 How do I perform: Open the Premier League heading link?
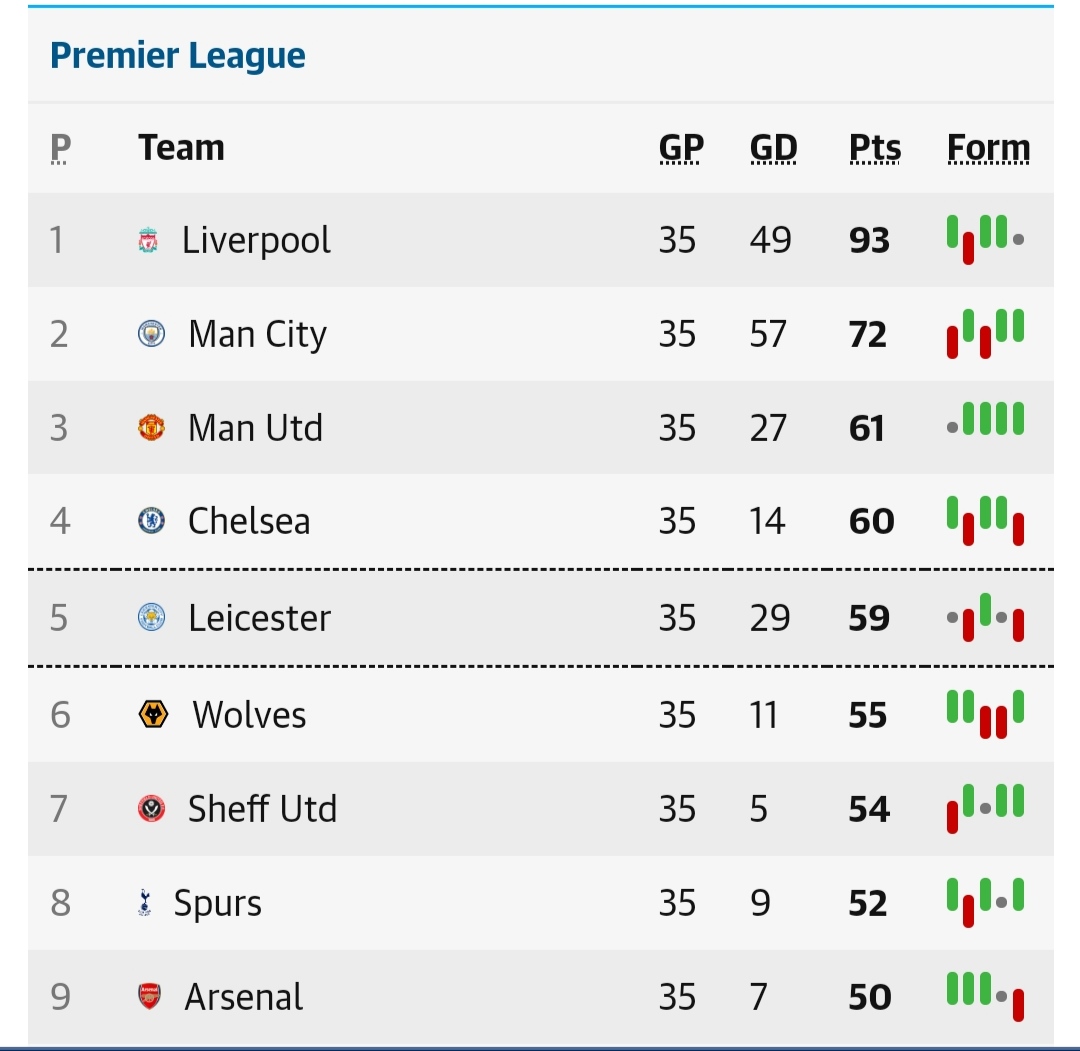pos(178,55)
